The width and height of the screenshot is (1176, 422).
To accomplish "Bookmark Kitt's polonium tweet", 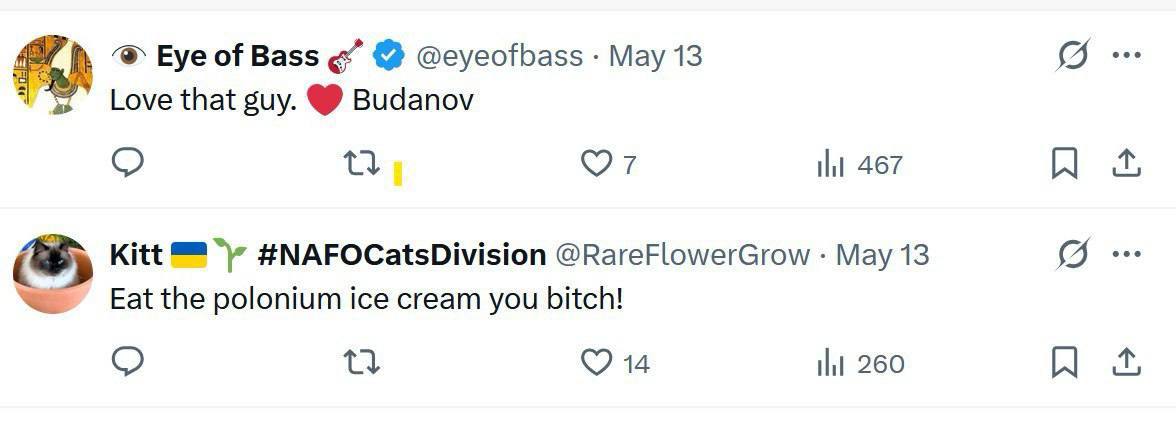I will [1064, 362].
